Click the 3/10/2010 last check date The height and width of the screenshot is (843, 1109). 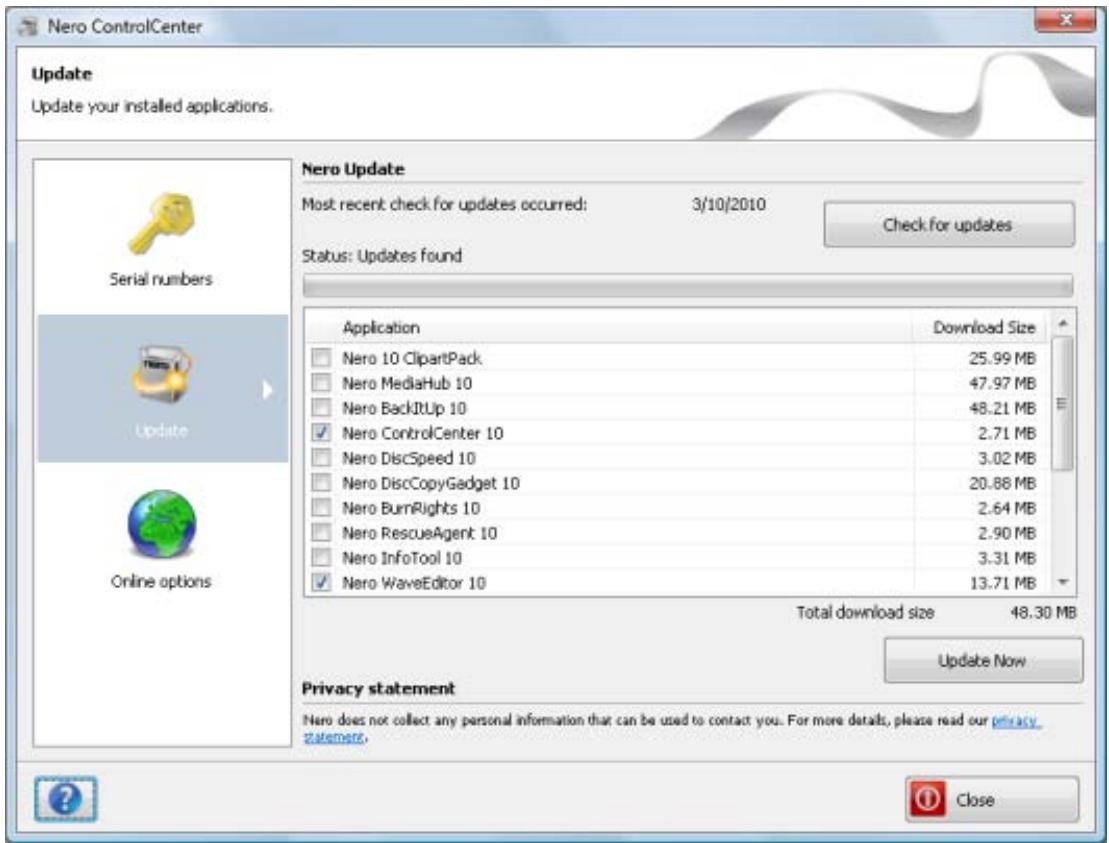[x=728, y=204]
